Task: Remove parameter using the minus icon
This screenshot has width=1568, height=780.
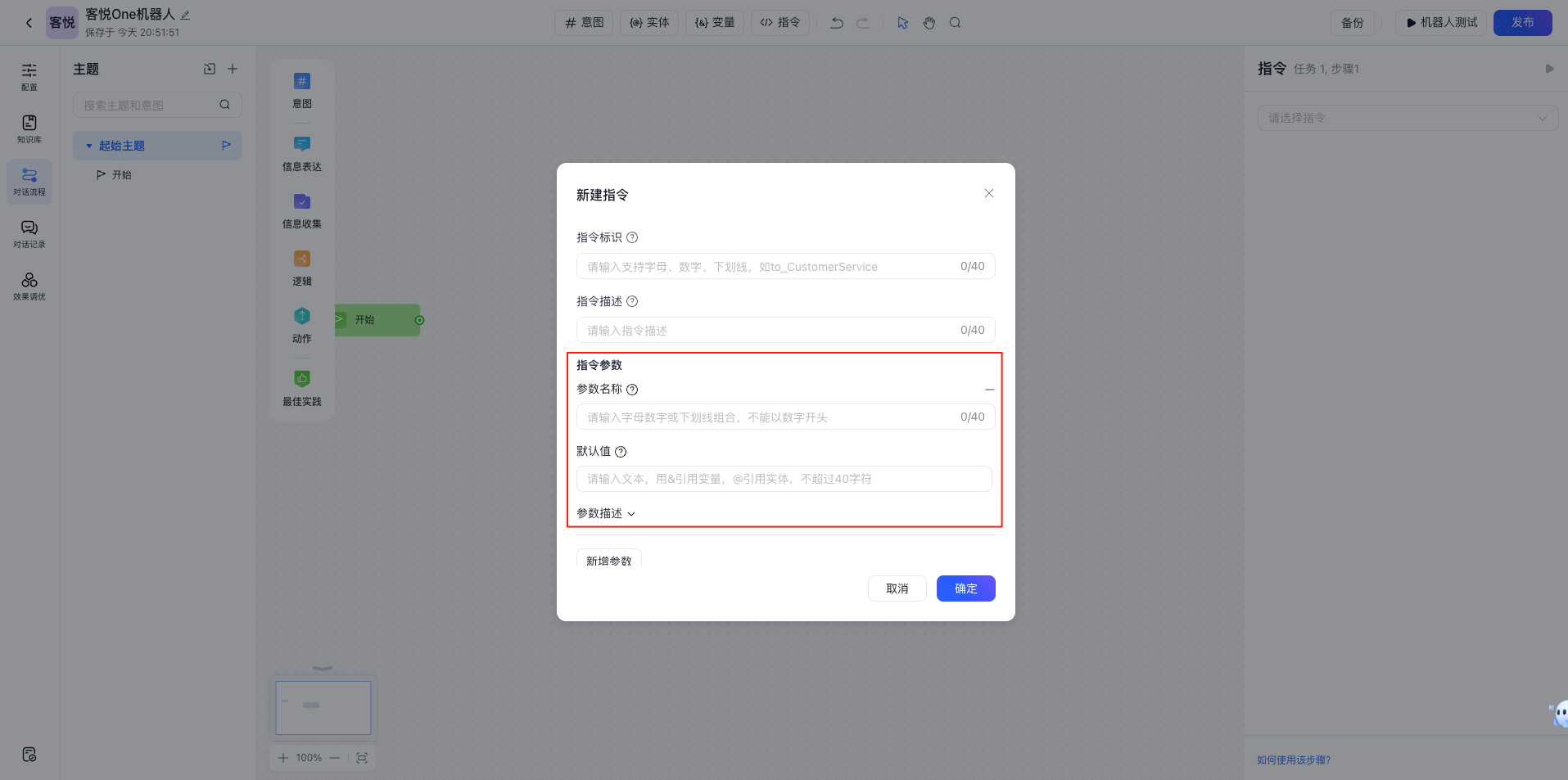Action: (989, 390)
